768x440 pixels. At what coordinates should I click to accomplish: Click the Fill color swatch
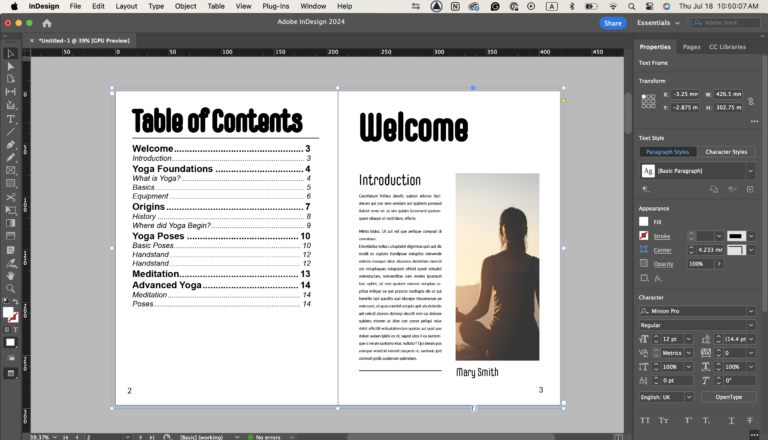[644, 221]
